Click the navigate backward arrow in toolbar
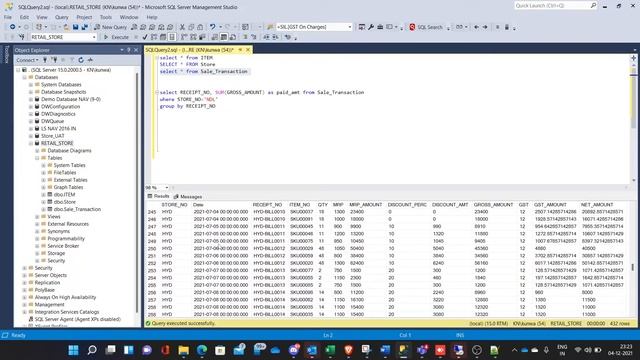The width and height of the screenshot is (640, 360). [476, 27]
